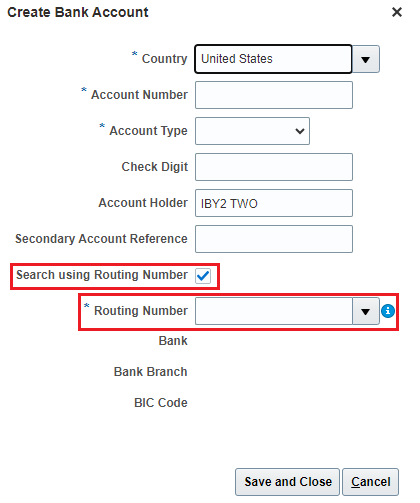This screenshot has width=420, height=503.
Task: Click into the Check Digit field
Action: click(x=274, y=167)
